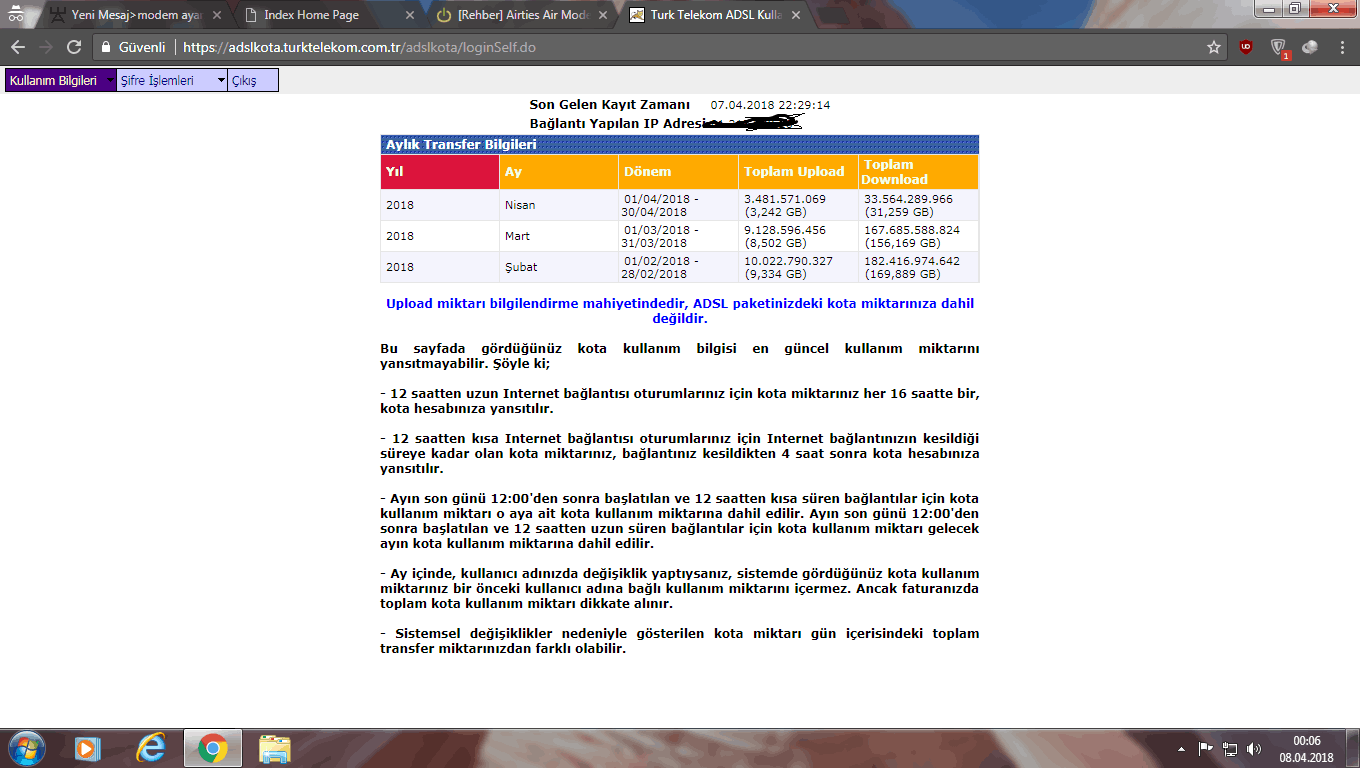Open network status tray icon
1360x768 pixels.
[x=1230, y=748]
